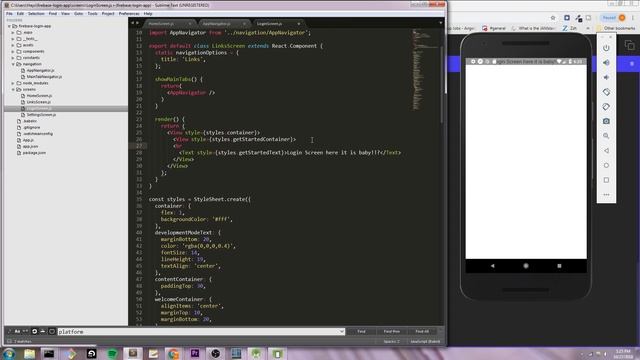The width and height of the screenshot is (640, 360).
Task: Open SettingsScreen.js in the sidebar
Action: coord(41,115)
